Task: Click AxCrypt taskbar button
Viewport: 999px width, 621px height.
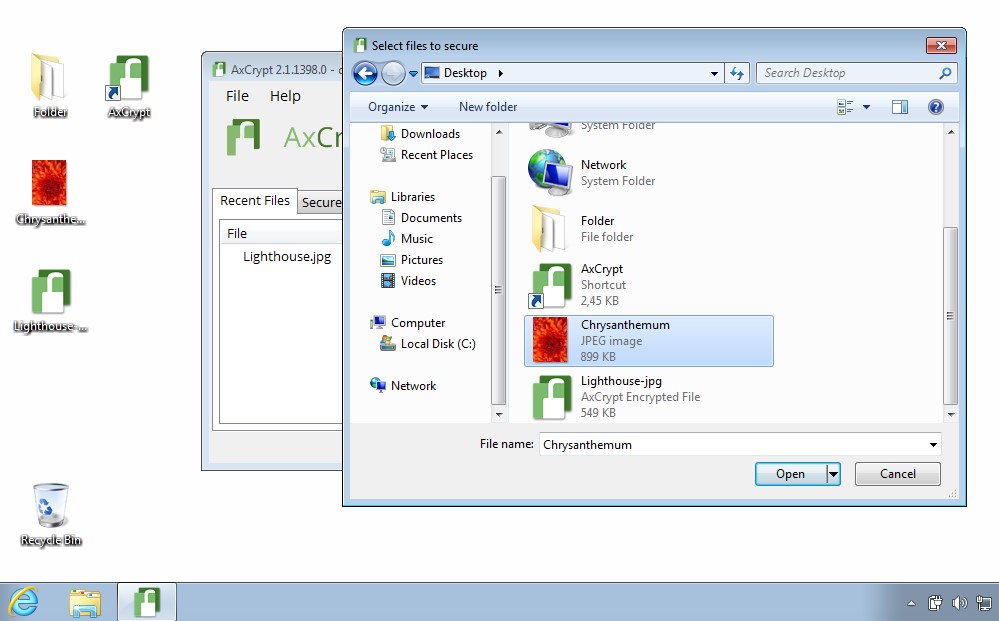Action: [x=147, y=602]
